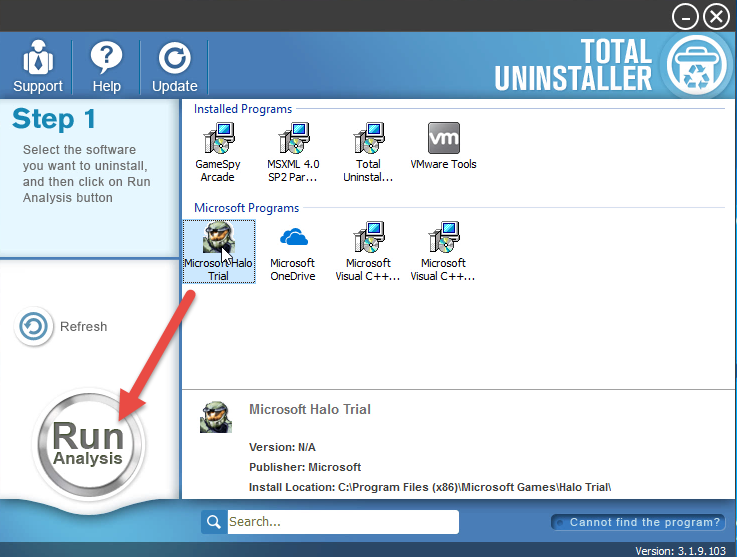Open the Help toolbar icon
The image size is (737, 557).
point(106,66)
